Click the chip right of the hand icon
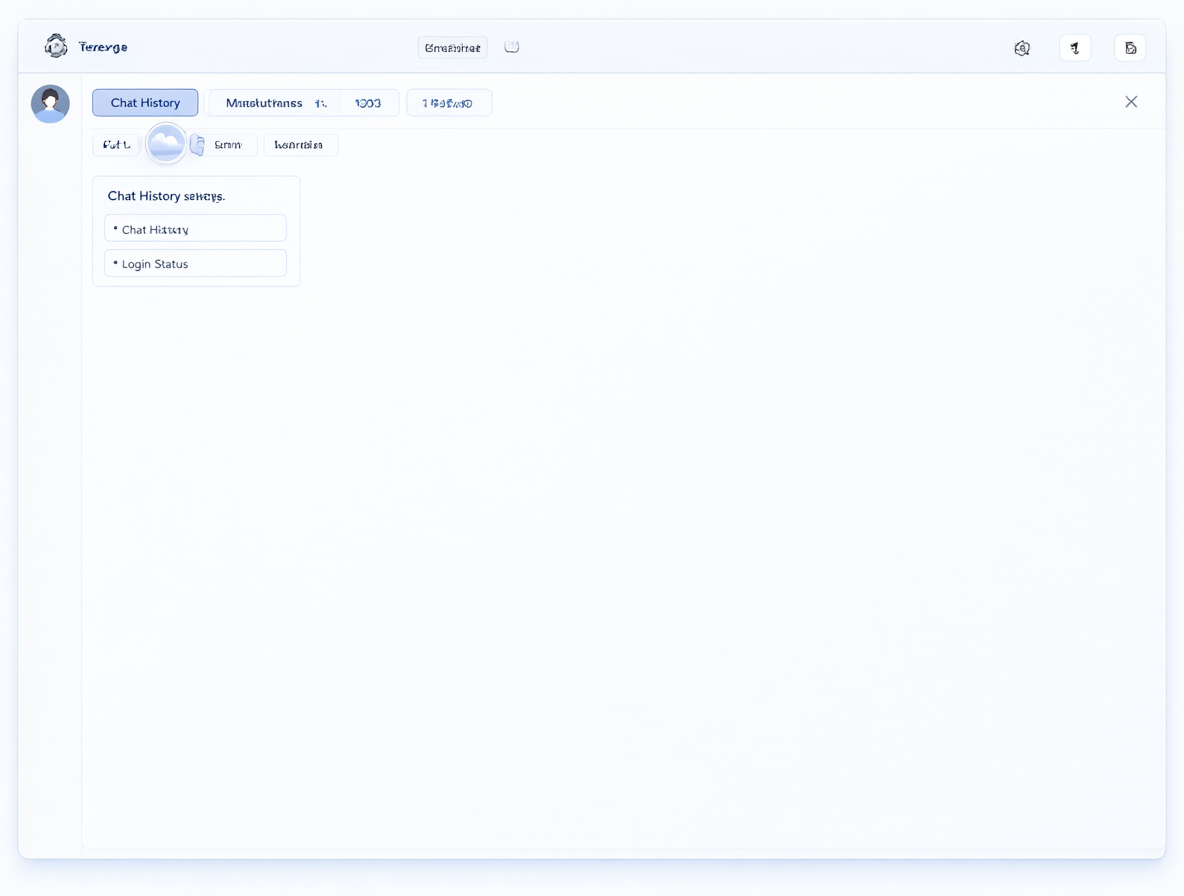Viewport: 1184px width, 896px height. [x=232, y=144]
